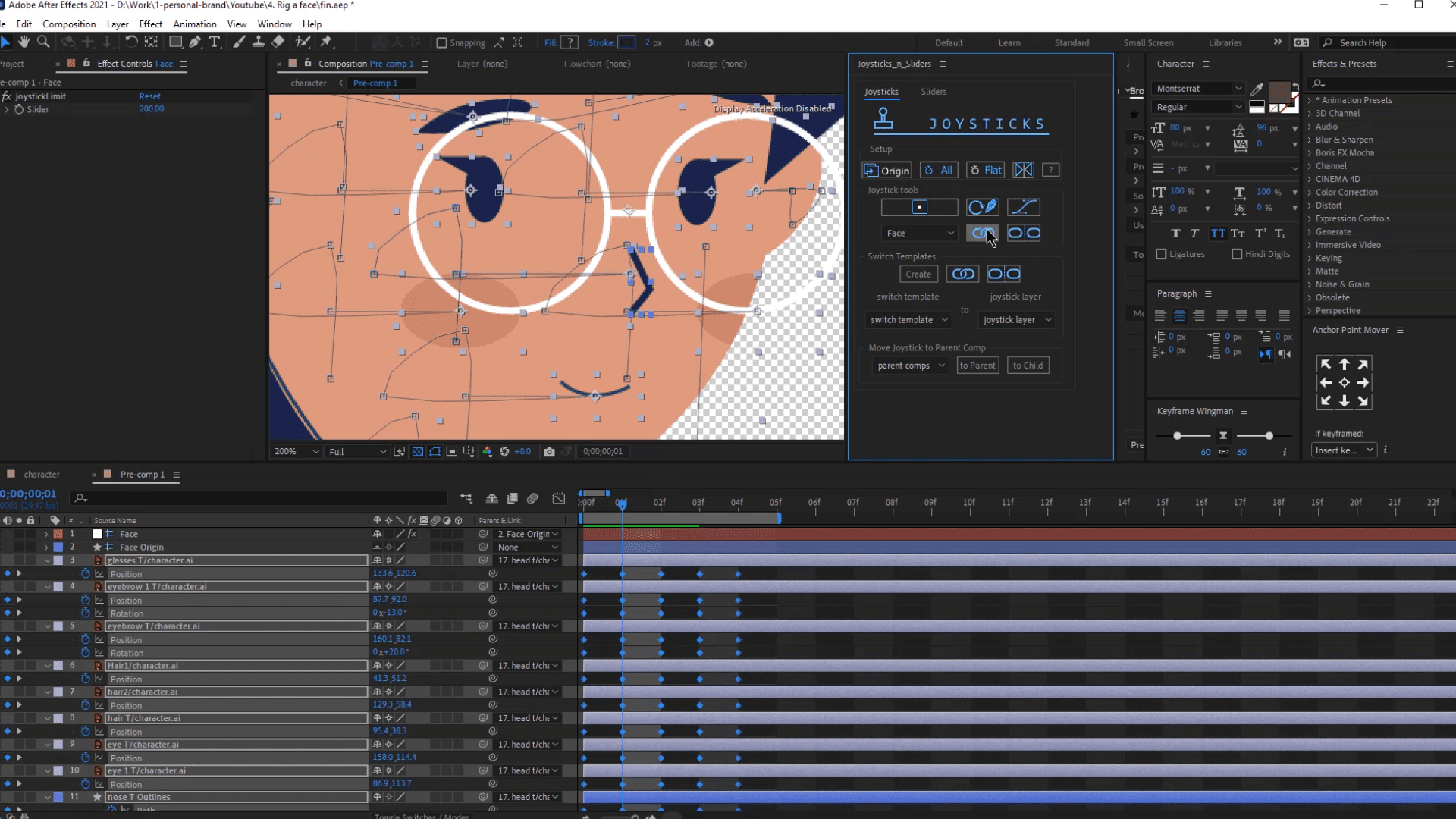Check the Hindi Digits option

[1237, 255]
